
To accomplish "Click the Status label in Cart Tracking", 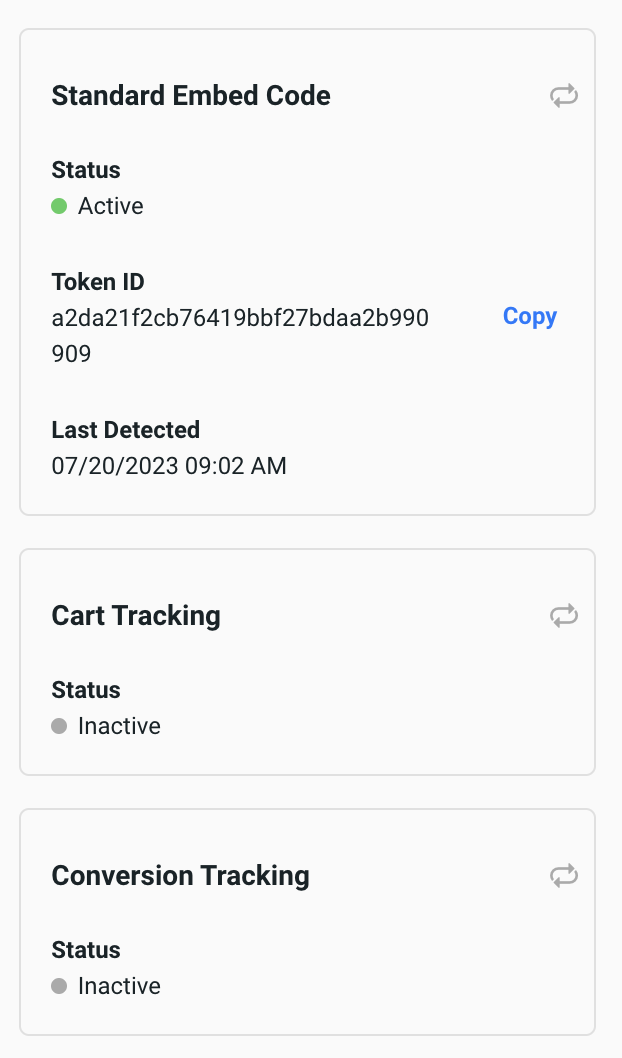I will click(86, 690).
